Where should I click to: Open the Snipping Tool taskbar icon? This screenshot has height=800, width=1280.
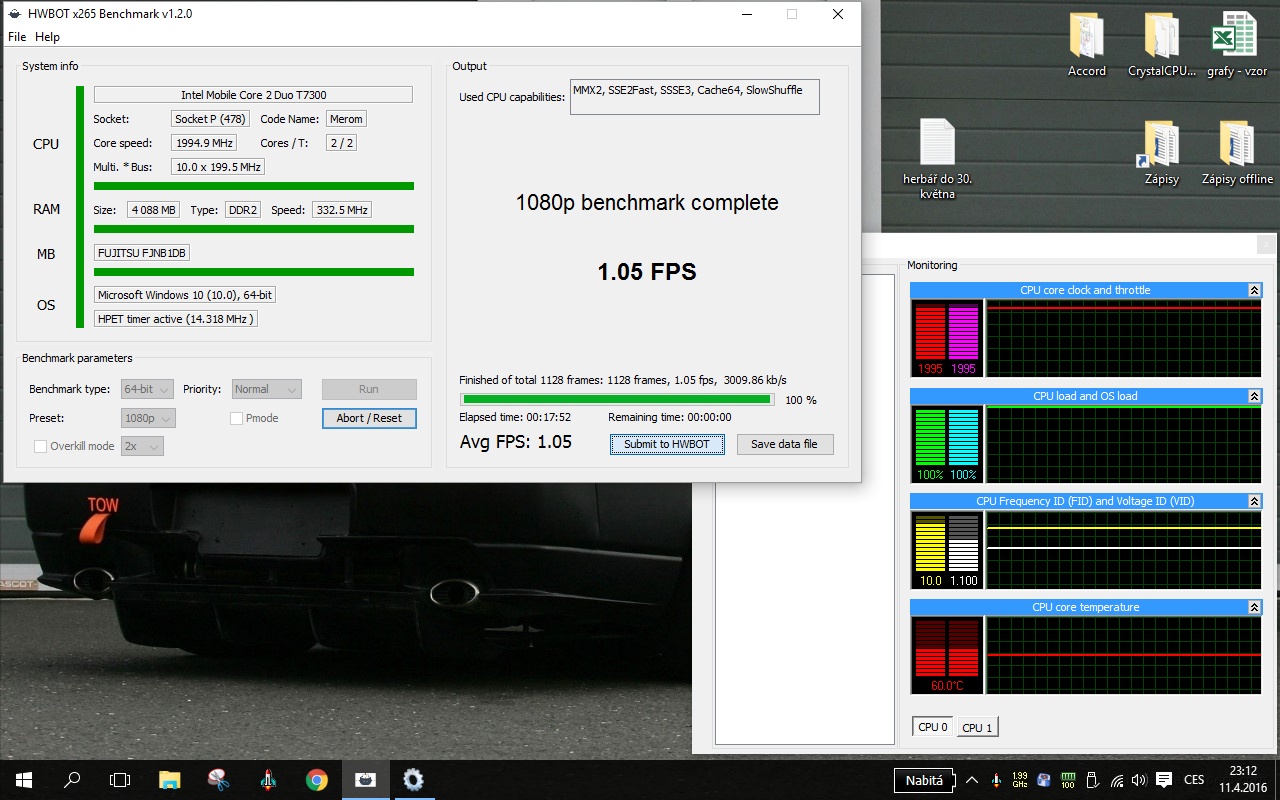tap(218, 780)
